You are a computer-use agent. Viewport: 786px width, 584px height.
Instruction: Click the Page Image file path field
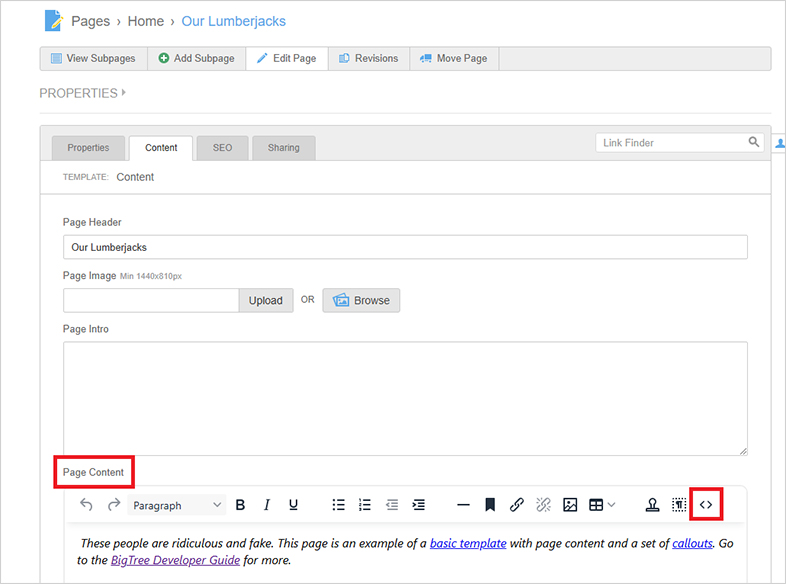tap(151, 300)
